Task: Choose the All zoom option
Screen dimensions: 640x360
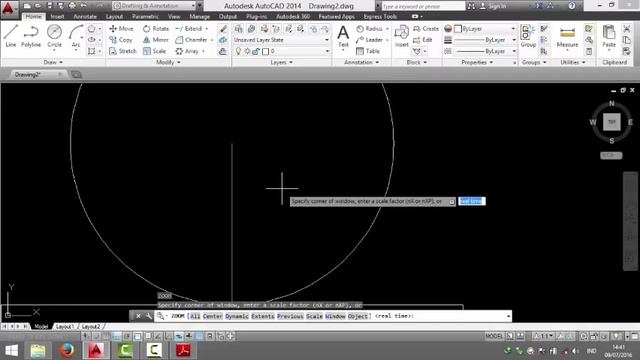Action: tap(195, 316)
